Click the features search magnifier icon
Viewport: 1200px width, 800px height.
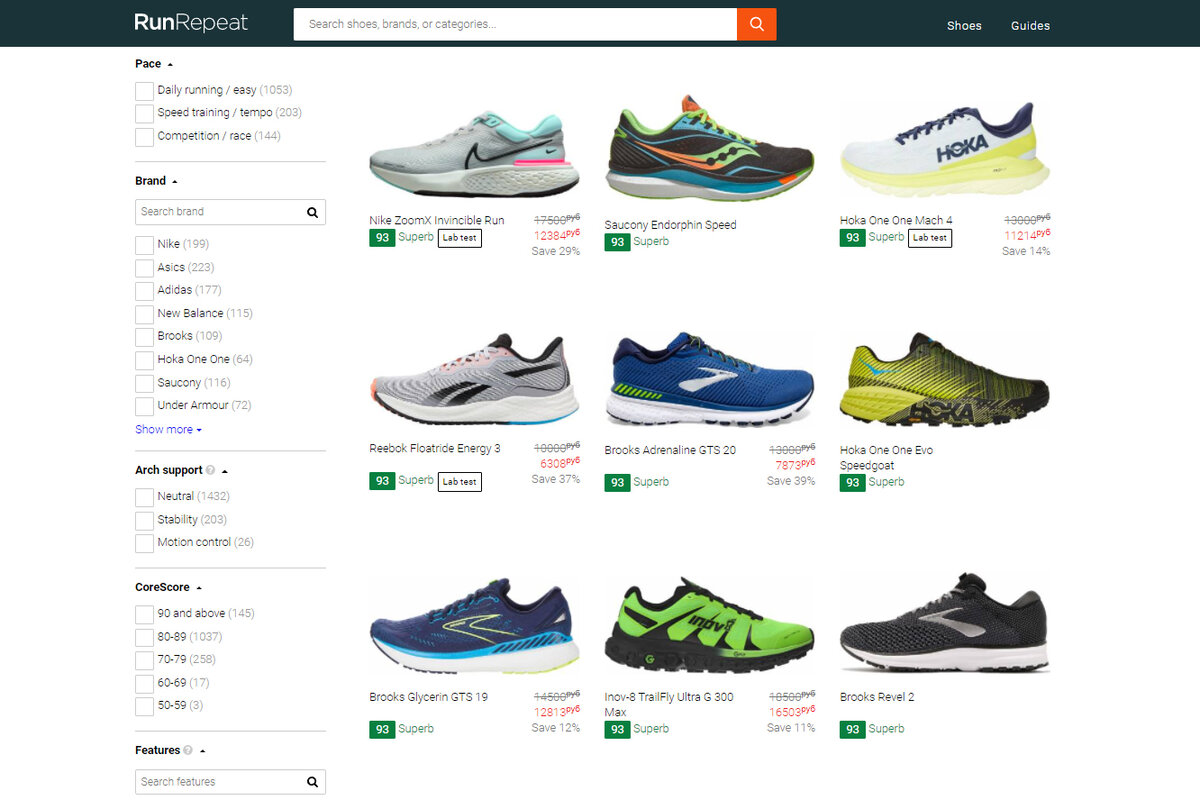pyautogui.click(x=312, y=782)
